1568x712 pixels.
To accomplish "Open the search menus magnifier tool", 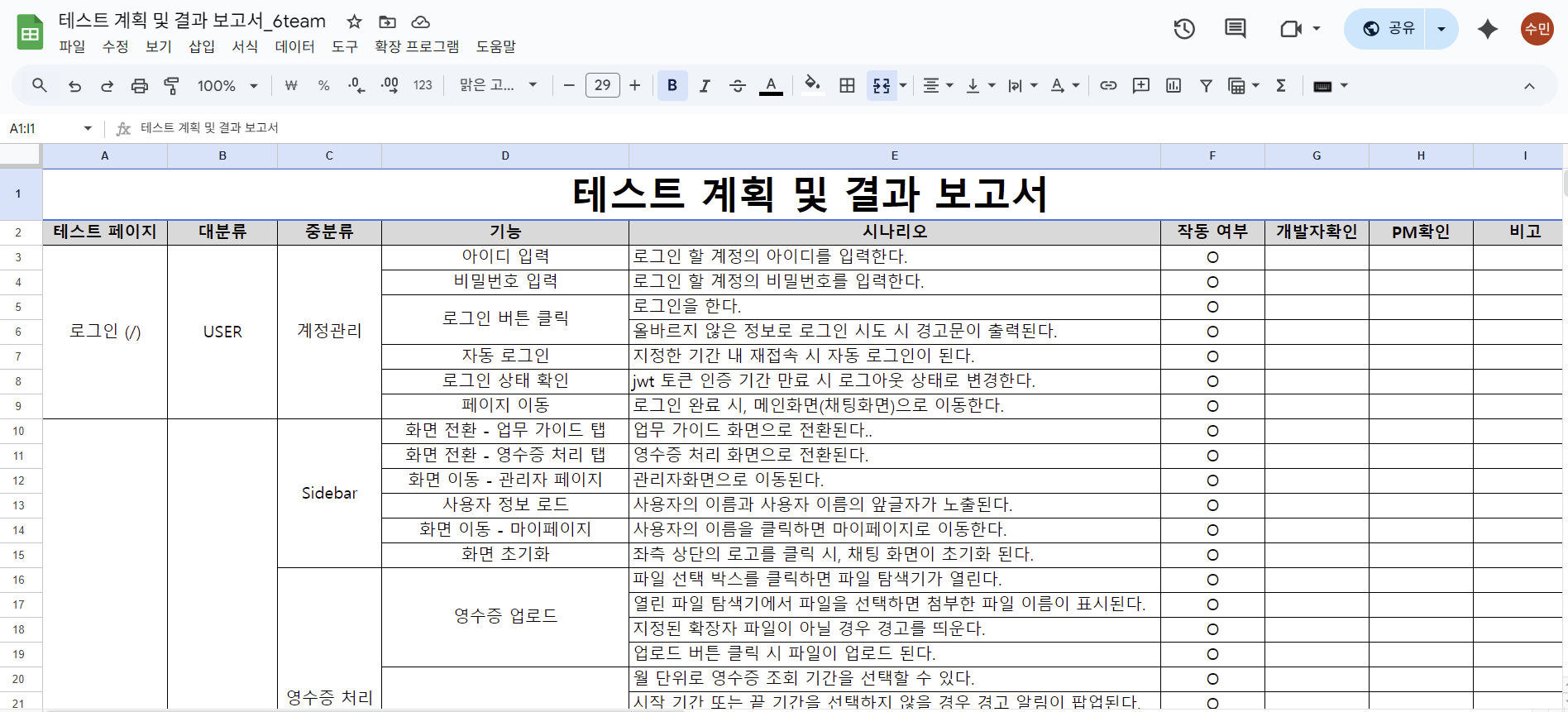I will point(39,85).
